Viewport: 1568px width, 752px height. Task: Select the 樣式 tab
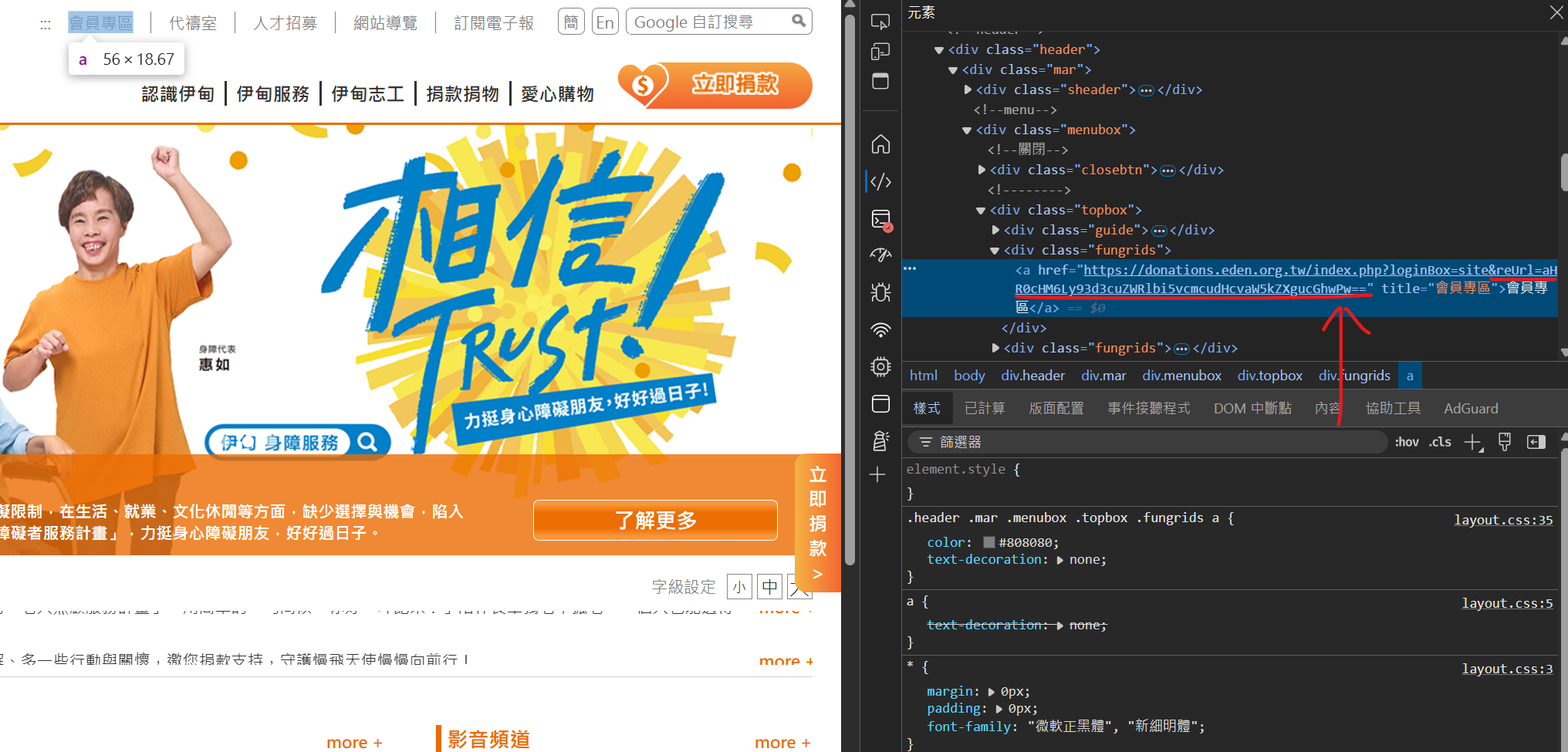(927, 408)
